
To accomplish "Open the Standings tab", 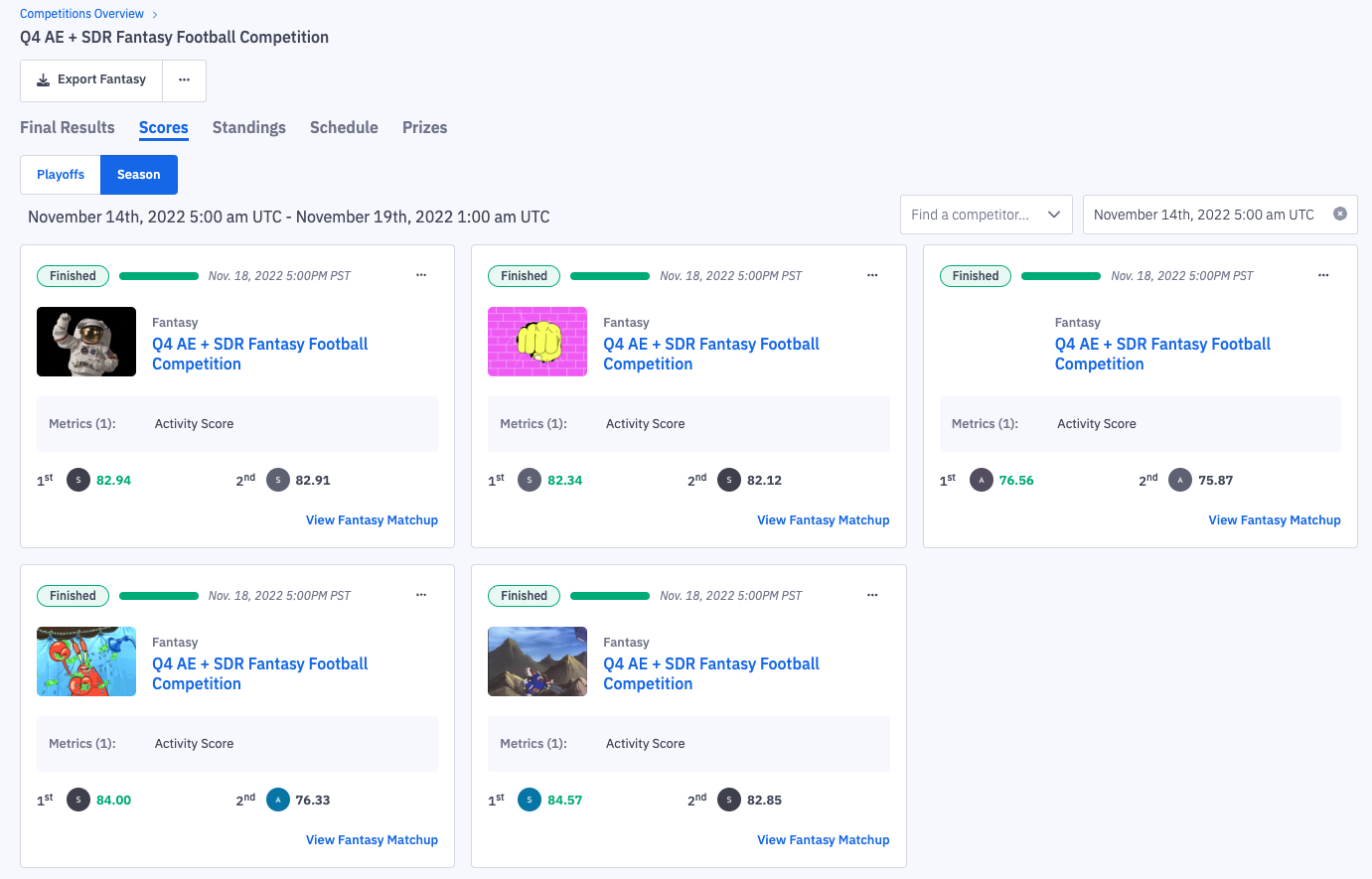I will click(249, 127).
